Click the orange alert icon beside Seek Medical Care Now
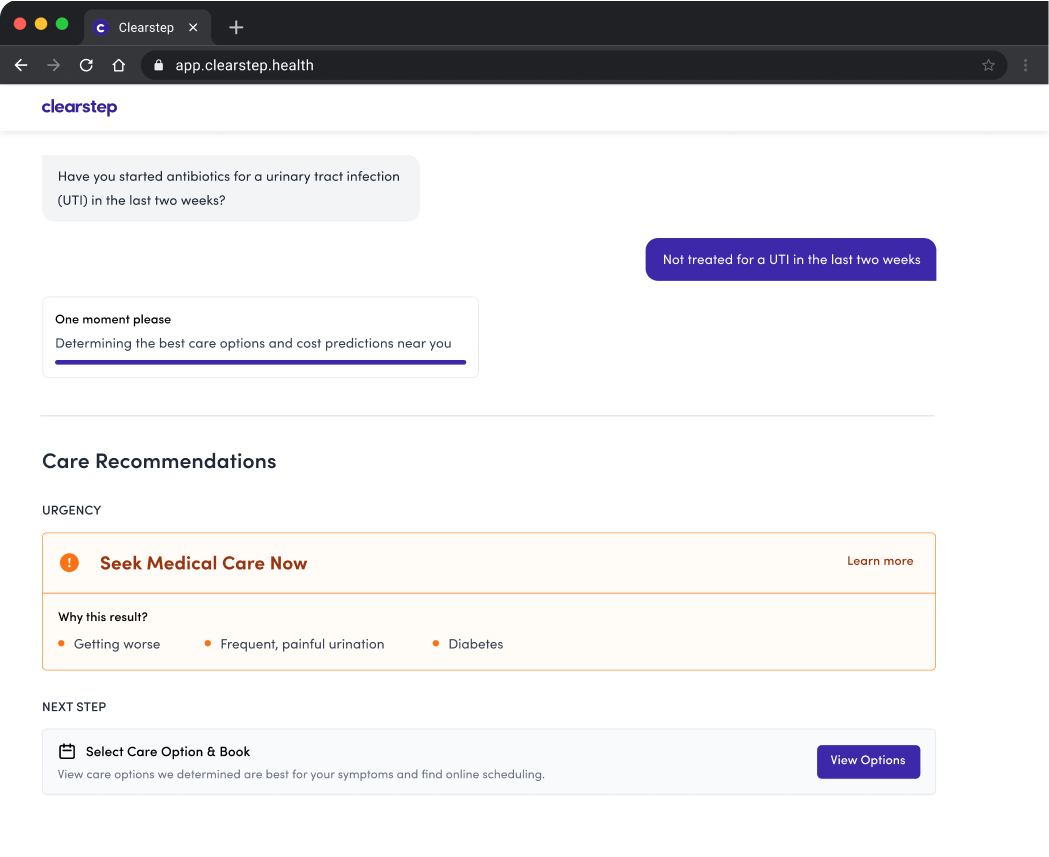1049x857 pixels. (x=69, y=562)
